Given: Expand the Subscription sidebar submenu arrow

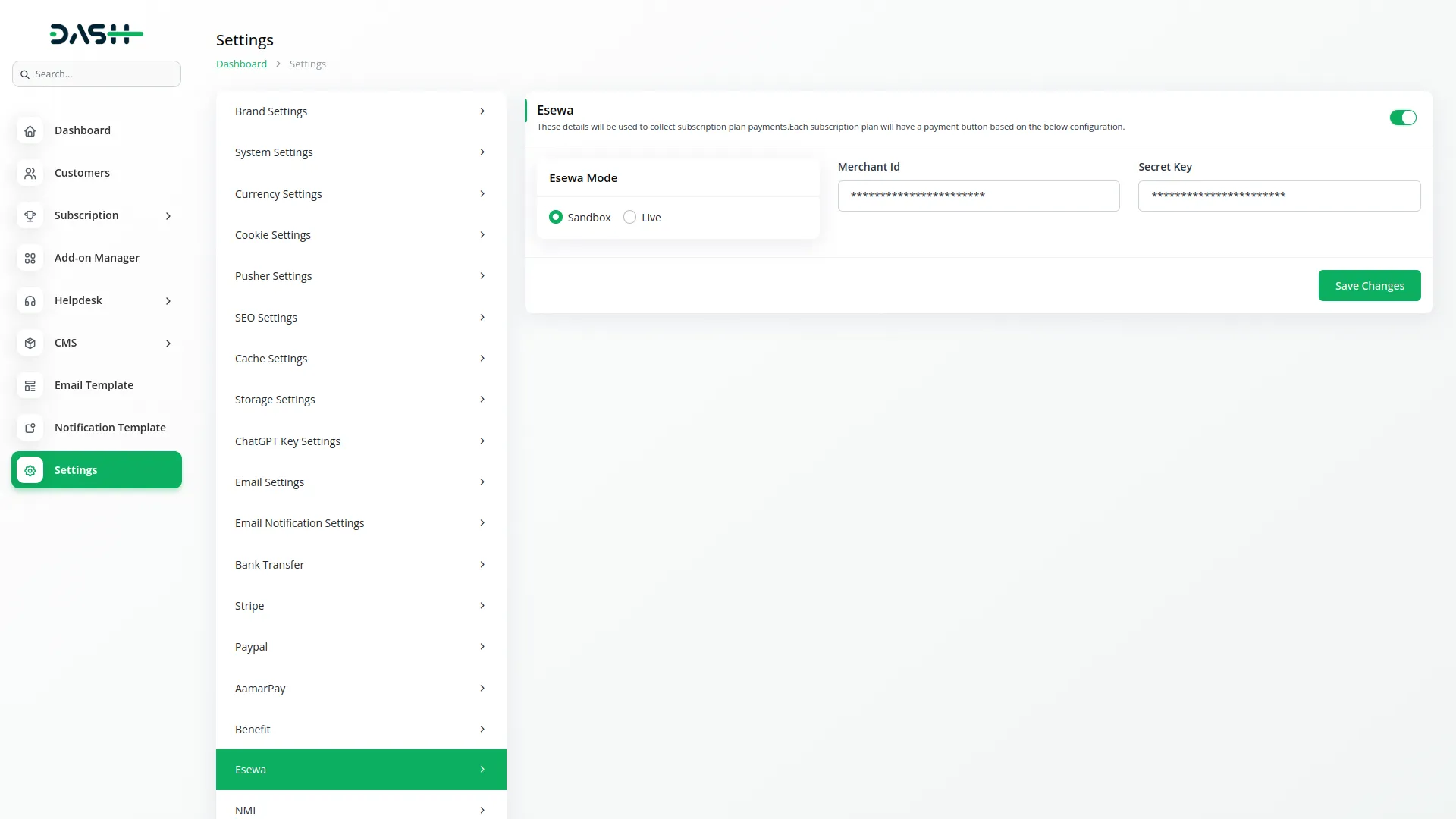Looking at the screenshot, I should point(168,216).
